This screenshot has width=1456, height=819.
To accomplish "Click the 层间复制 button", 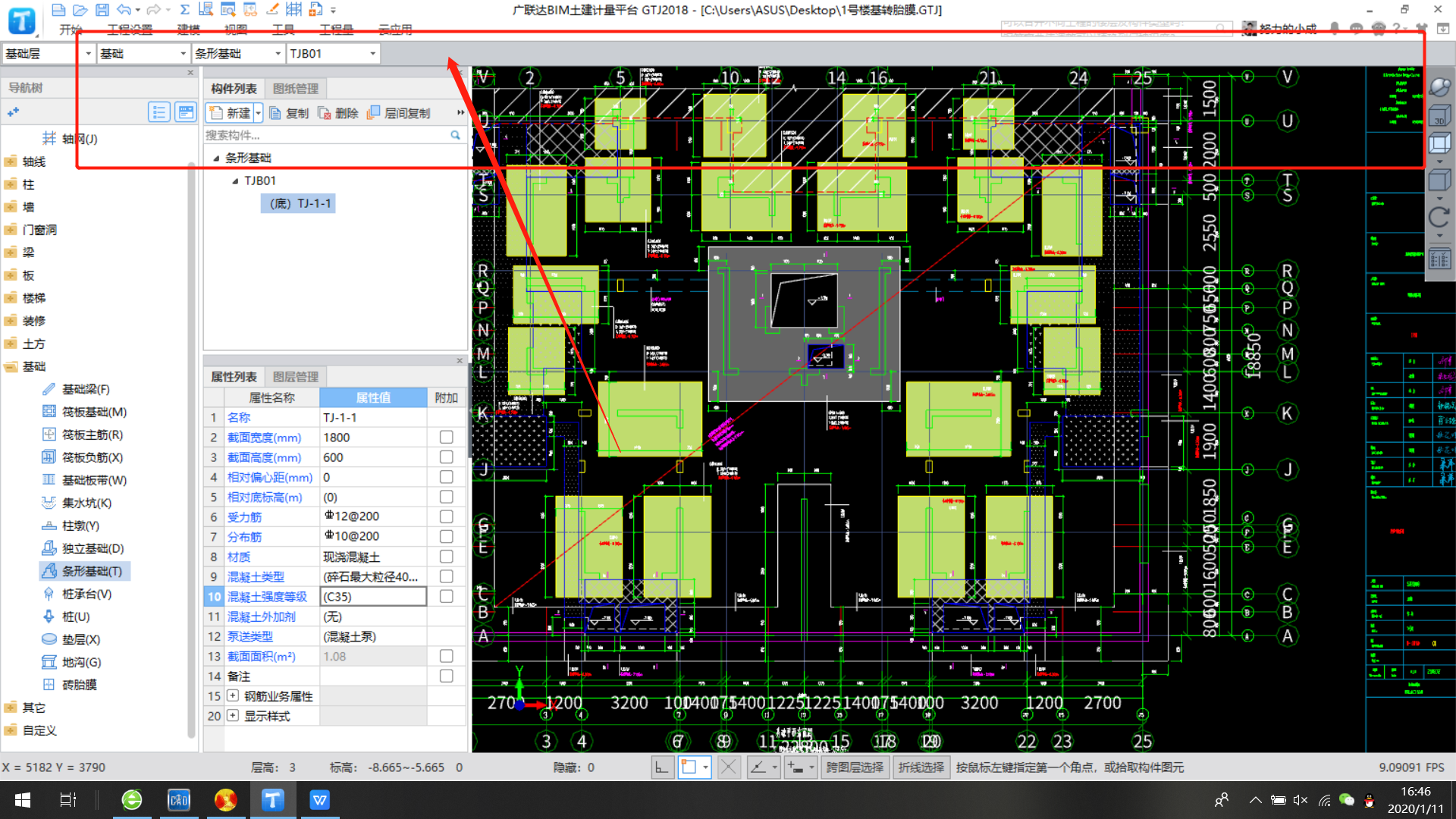I will point(399,113).
